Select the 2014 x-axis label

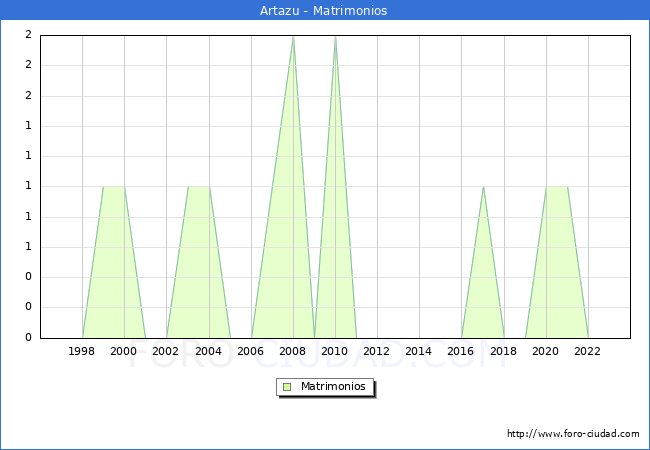click(419, 351)
